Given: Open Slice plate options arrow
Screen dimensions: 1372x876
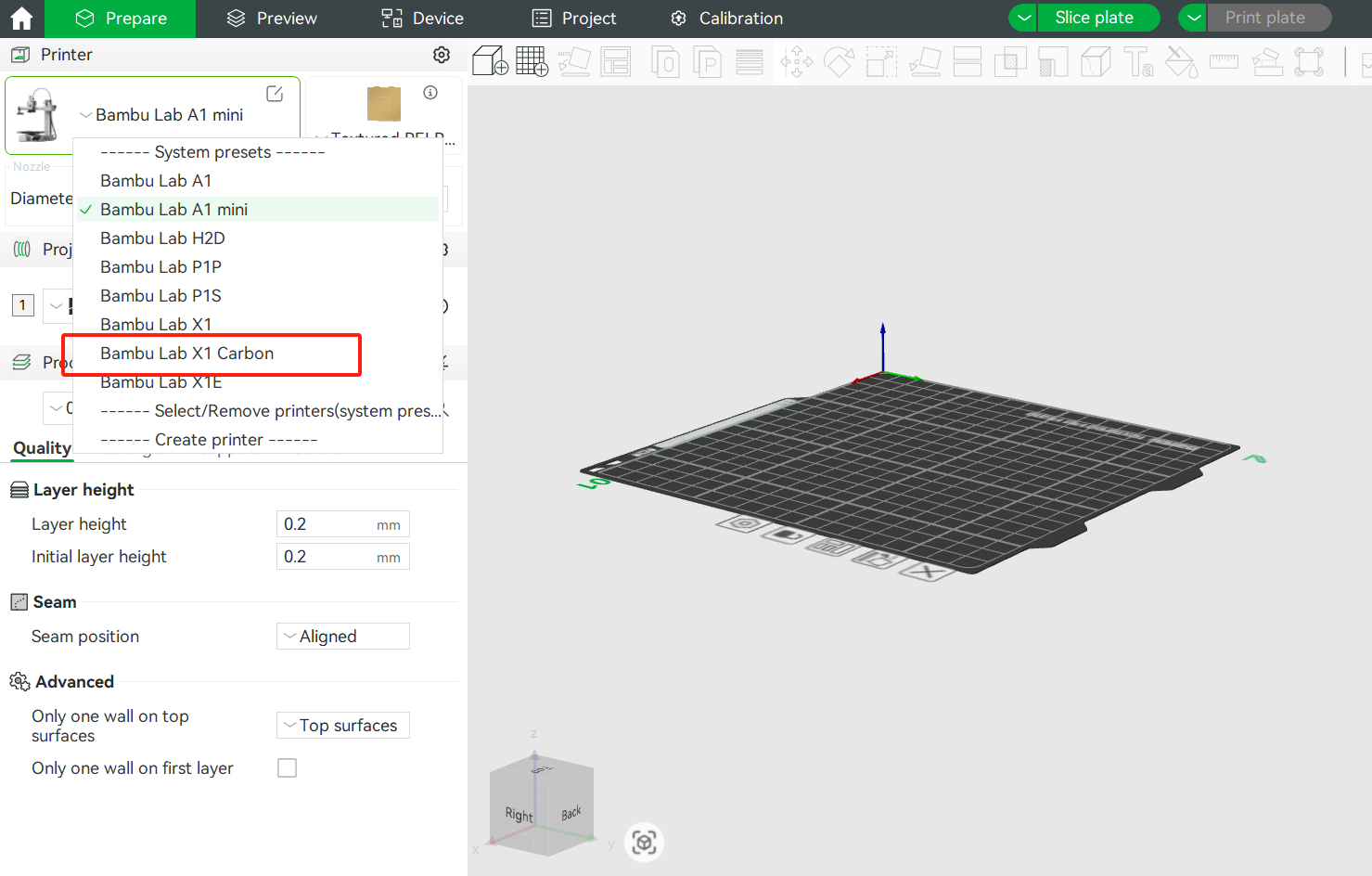Looking at the screenshot, I should tap(1023, 18).
